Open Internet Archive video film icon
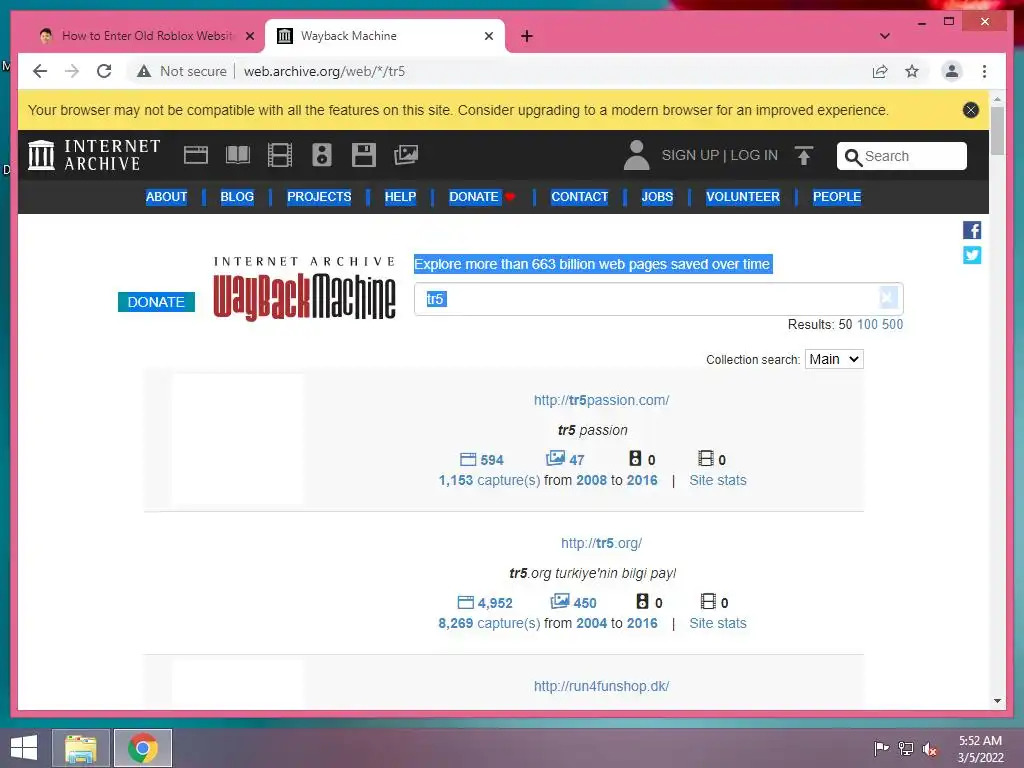 (280, 155)
